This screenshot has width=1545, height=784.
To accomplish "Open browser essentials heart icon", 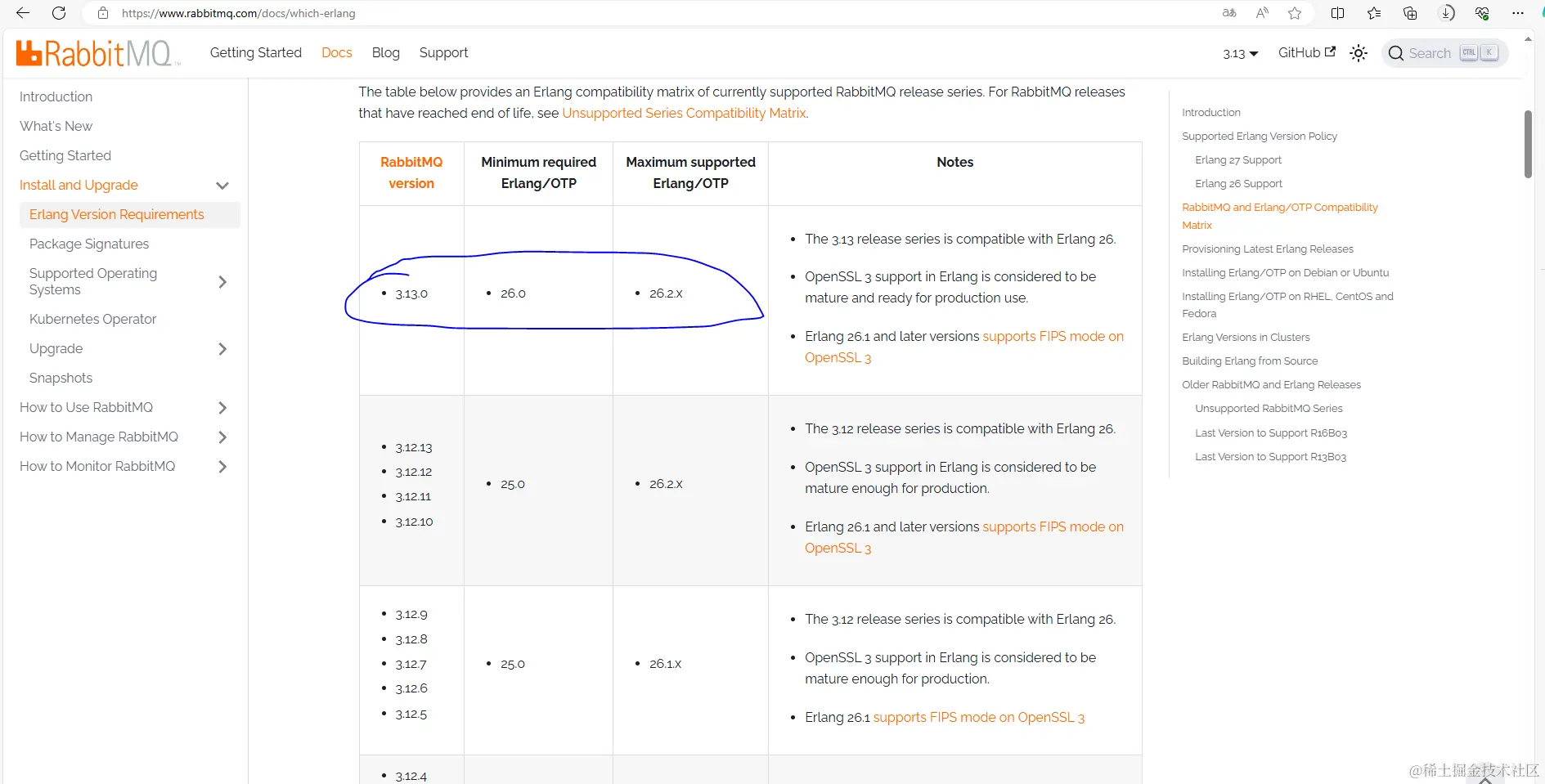I will coord(1482,13).
